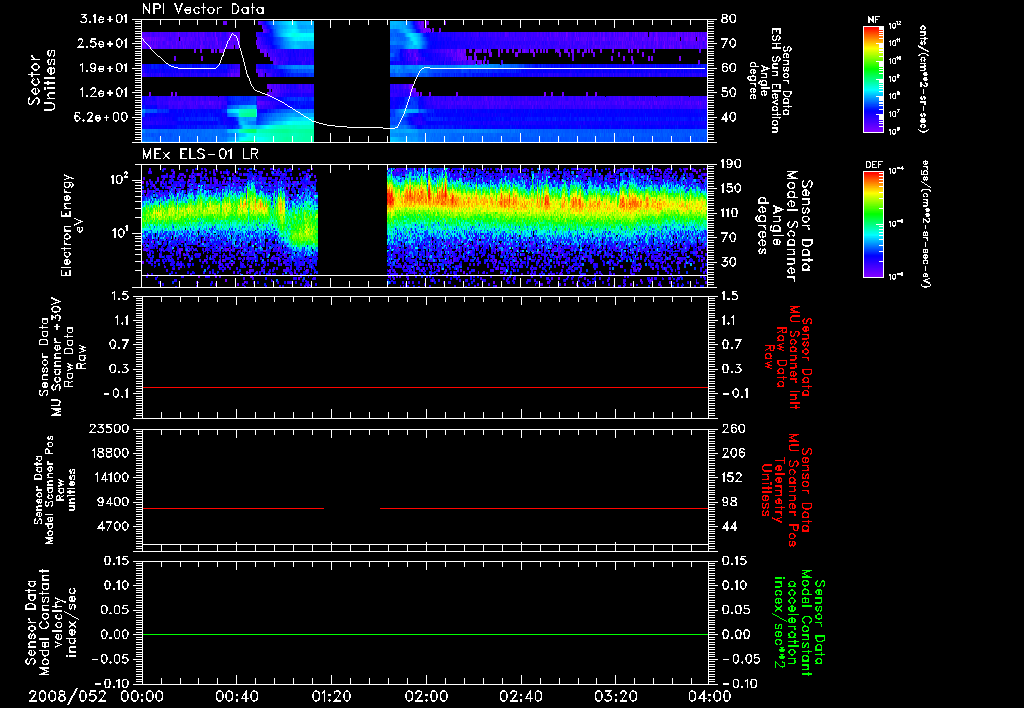1024x708 pixels.
Task: Click the 'ESH Sun Elevation Angle' axis title
Action: tap(771, 80)
